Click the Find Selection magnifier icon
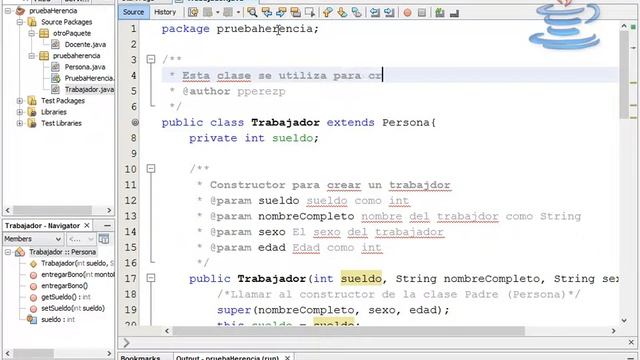 [x=252, y=12]
